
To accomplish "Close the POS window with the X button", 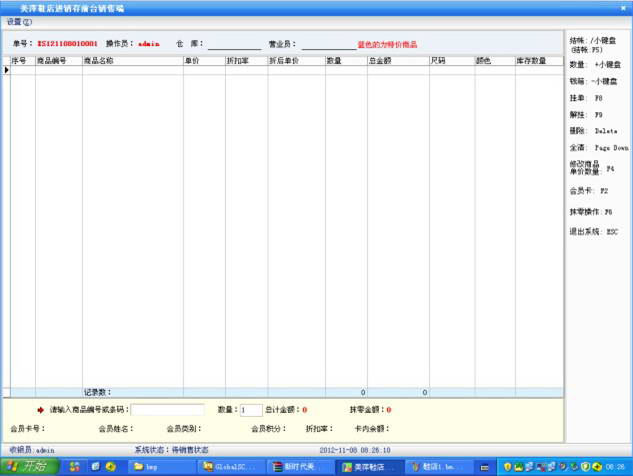I will (623, 8).
